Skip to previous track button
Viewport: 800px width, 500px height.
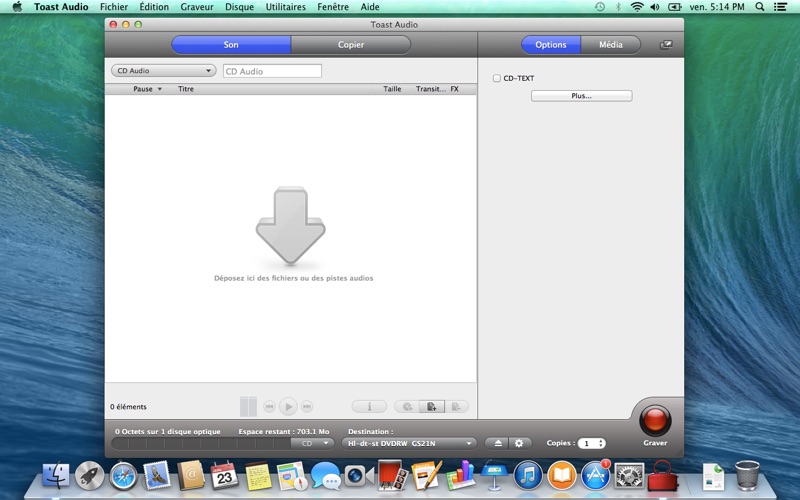269,407
